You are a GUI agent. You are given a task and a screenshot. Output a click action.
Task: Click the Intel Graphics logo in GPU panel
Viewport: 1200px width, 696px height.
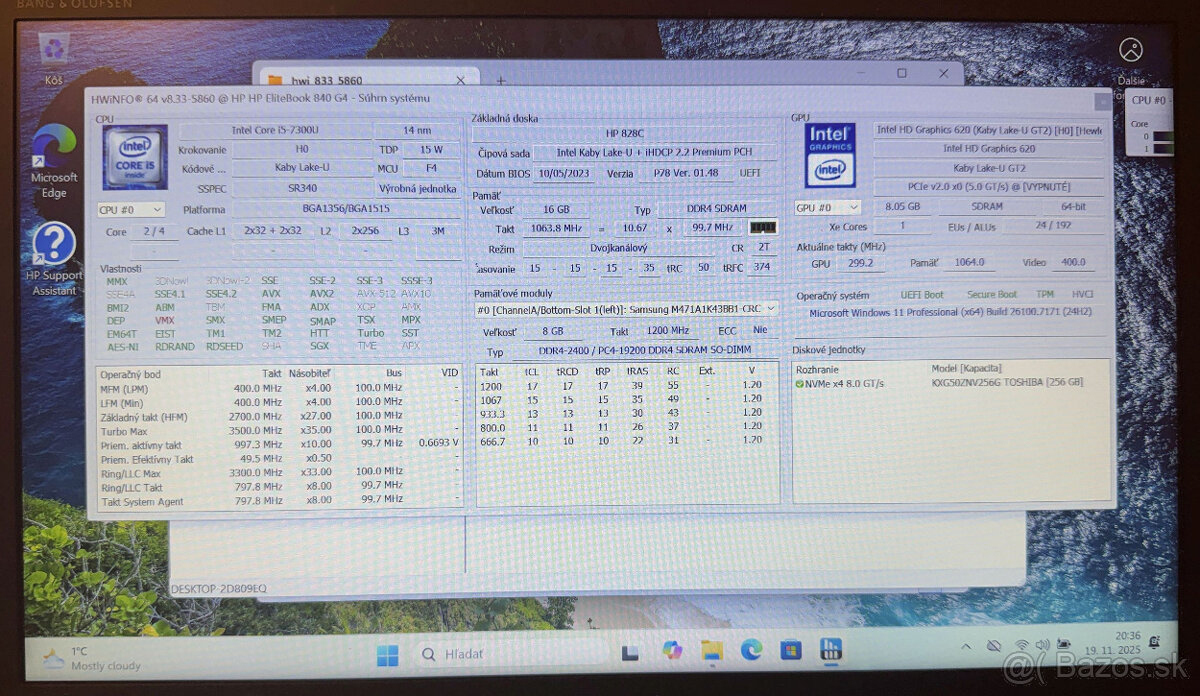(828, 153)
